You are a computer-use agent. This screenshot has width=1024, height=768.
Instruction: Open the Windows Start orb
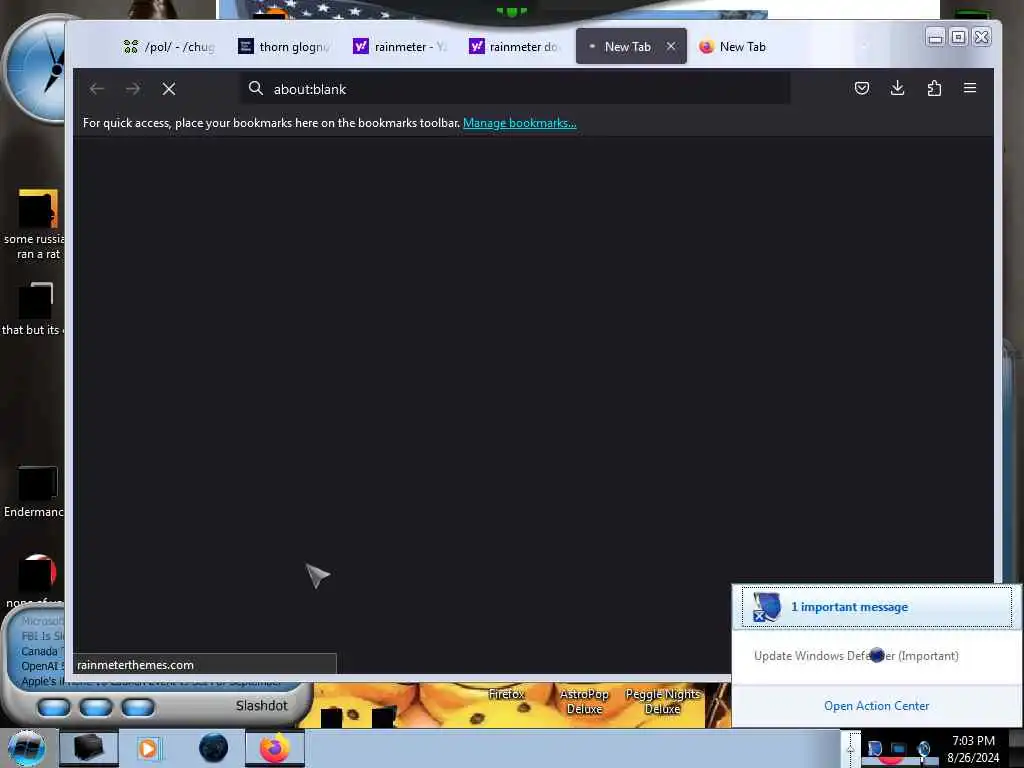pyautogui.click(x=26, y=748)
